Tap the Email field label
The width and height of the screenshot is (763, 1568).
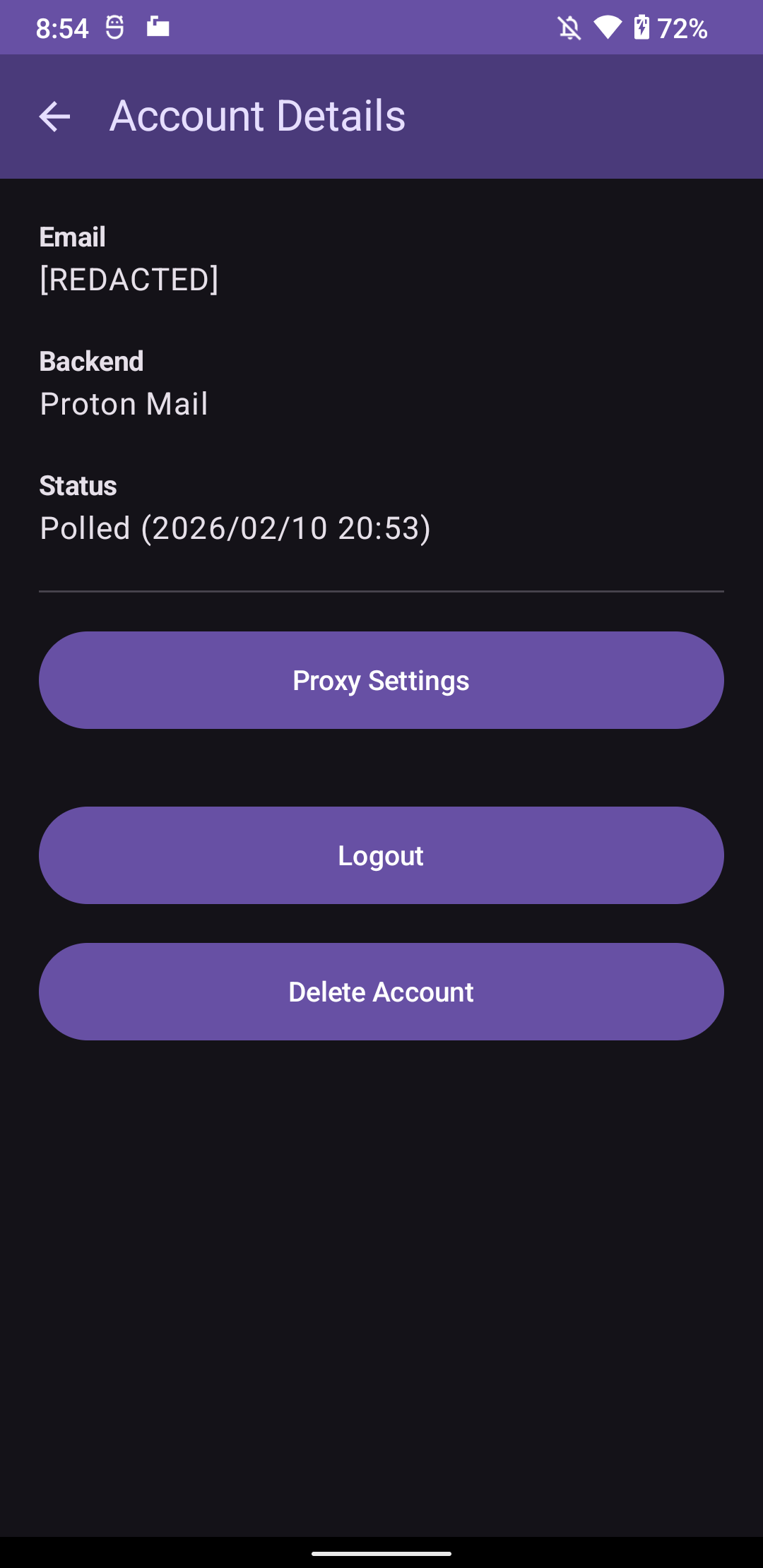pyautogui.click(x=73, y=237)
